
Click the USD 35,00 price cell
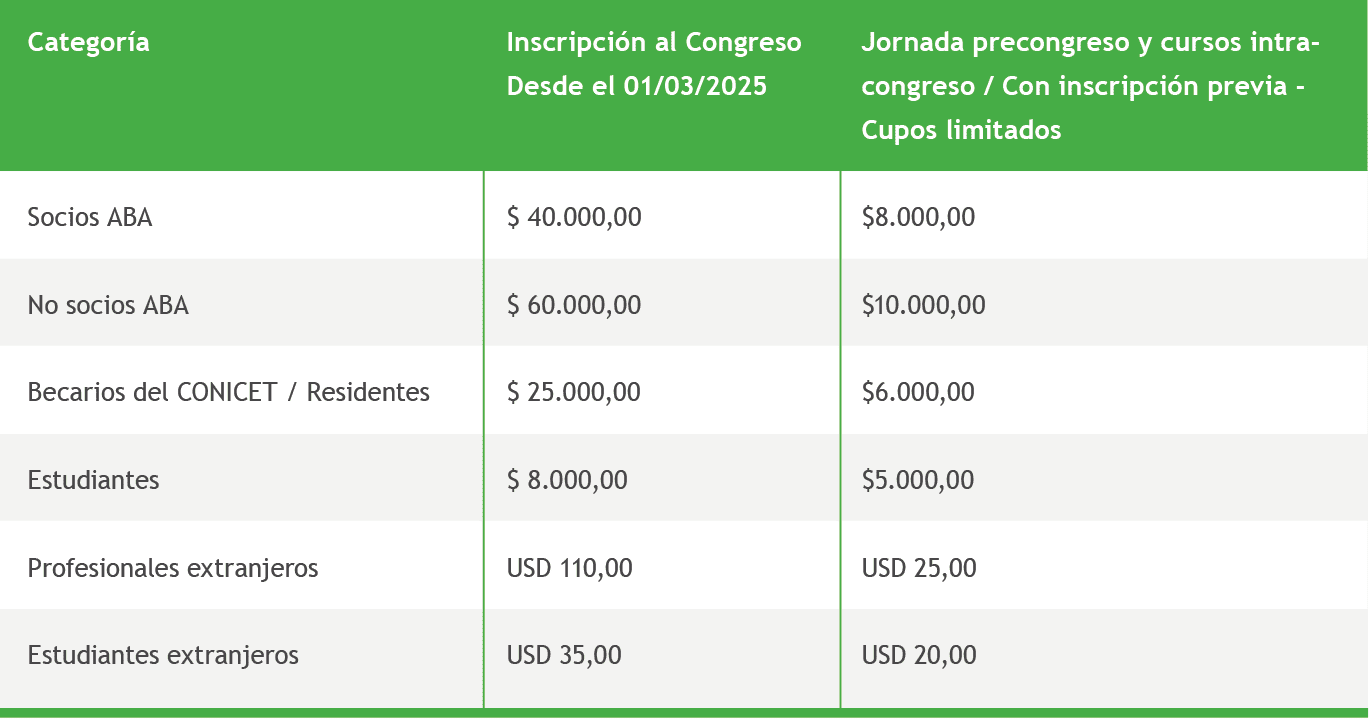coord(564,655)
